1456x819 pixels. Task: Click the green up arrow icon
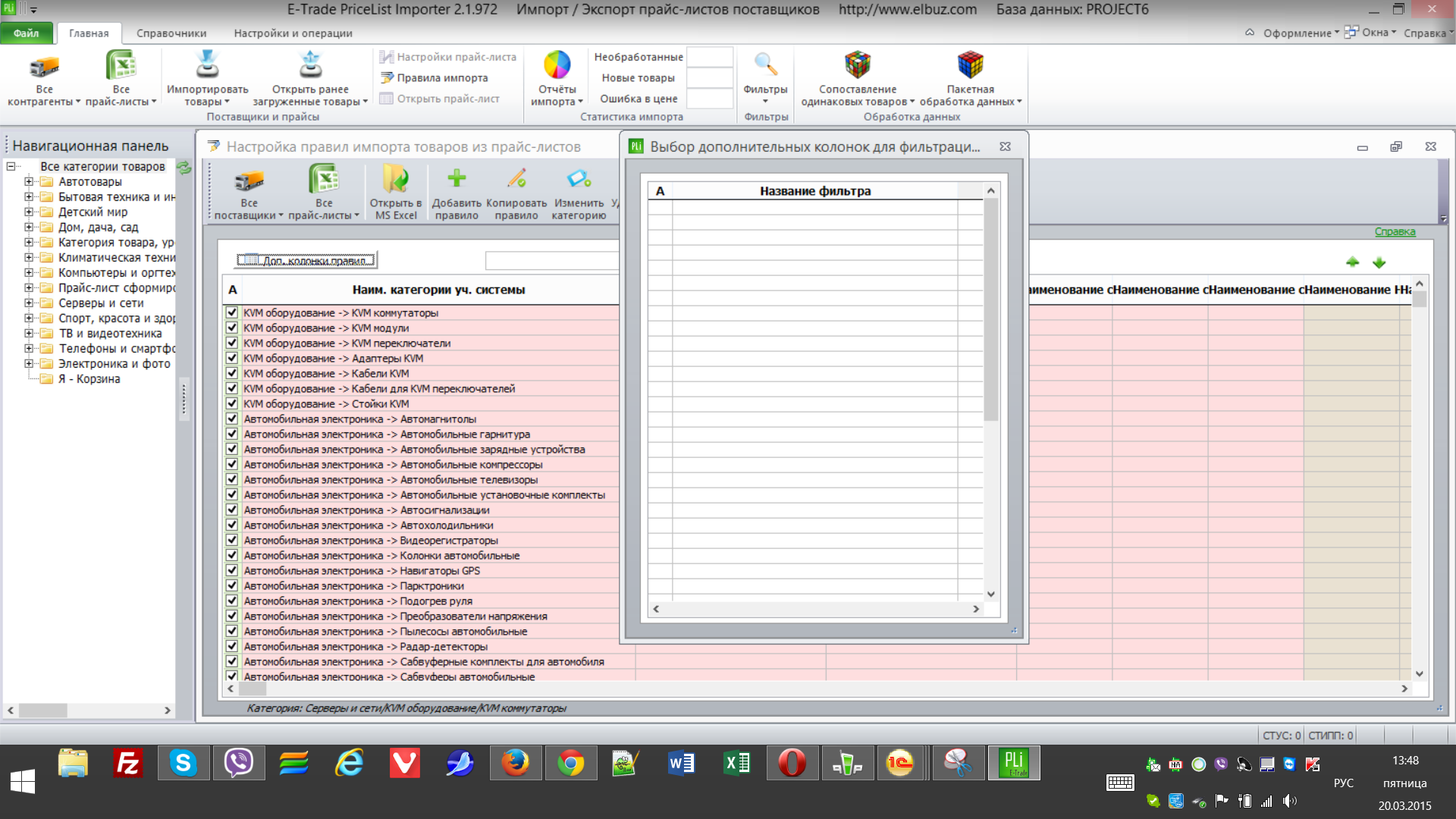tap(1352, 262)
